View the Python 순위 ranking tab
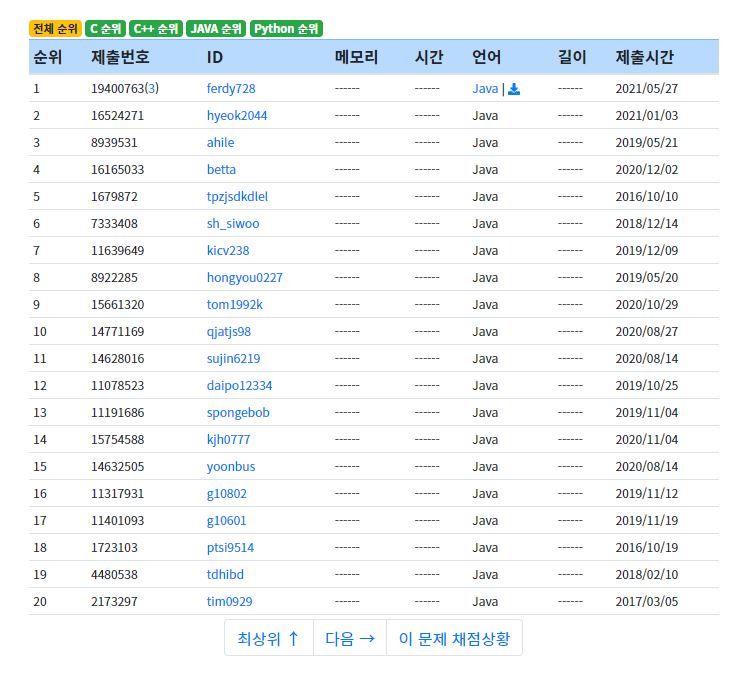742x674 pixels. [x=286, y=28]
